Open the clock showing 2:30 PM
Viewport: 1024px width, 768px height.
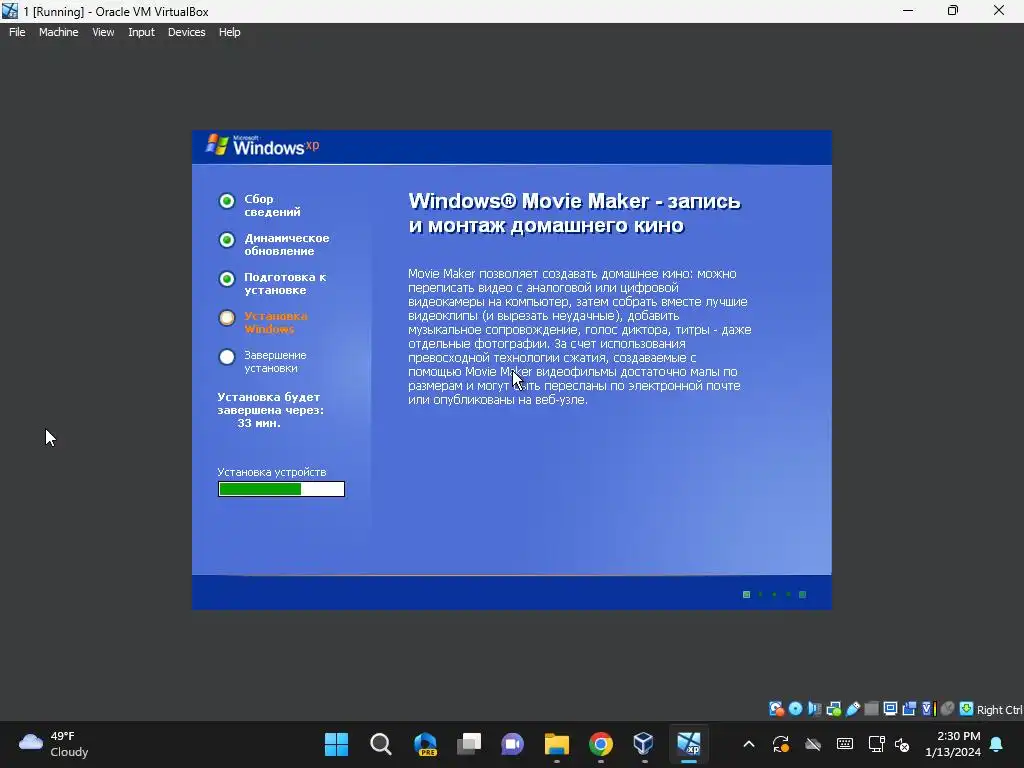point(953,744)
